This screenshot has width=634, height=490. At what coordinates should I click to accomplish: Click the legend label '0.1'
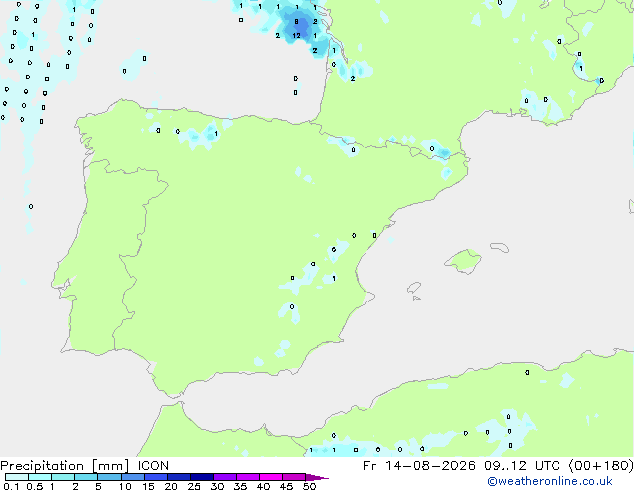point(10,486)
